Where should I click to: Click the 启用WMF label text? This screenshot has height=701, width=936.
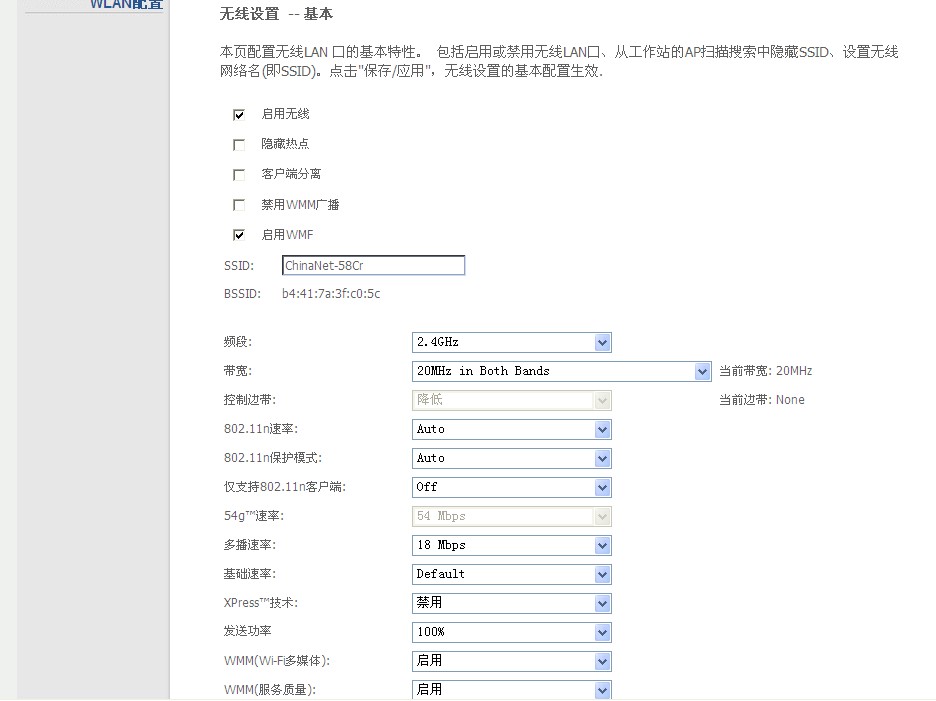[287, 235]
